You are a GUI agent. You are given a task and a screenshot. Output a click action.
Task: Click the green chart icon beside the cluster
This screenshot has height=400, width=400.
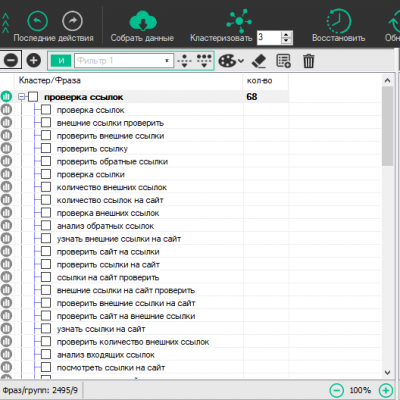(6, 97)
